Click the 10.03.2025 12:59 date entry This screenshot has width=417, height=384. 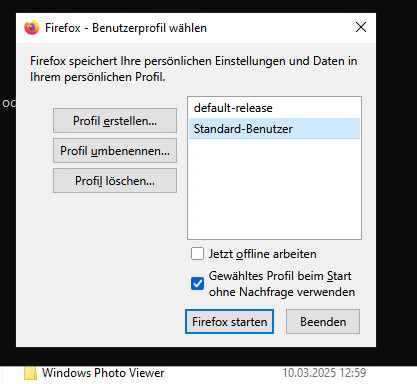point(324,373)
